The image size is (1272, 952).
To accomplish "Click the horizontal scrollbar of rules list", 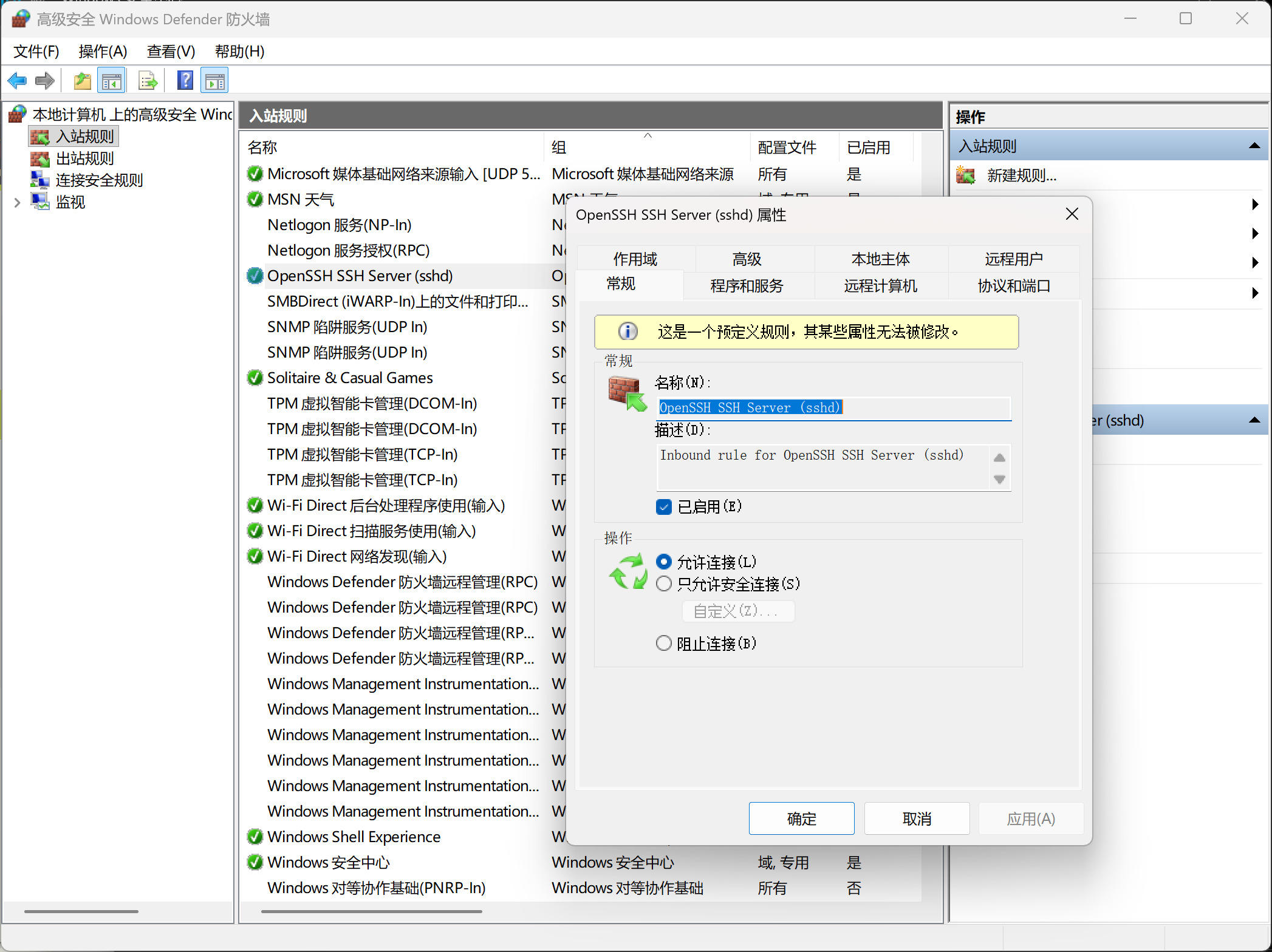I will 371,911.
